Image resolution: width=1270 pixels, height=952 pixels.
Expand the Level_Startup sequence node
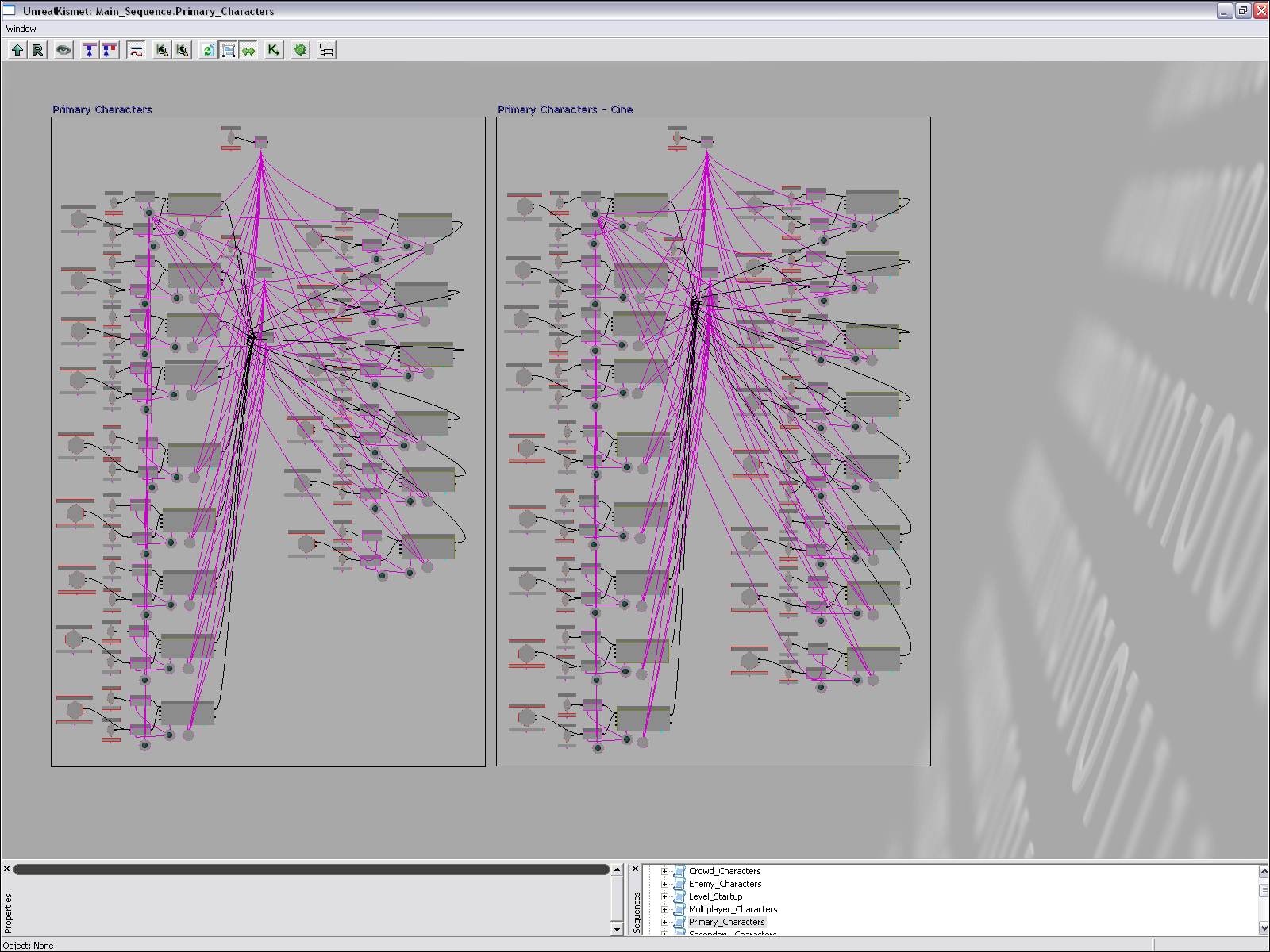click(665, 896)
